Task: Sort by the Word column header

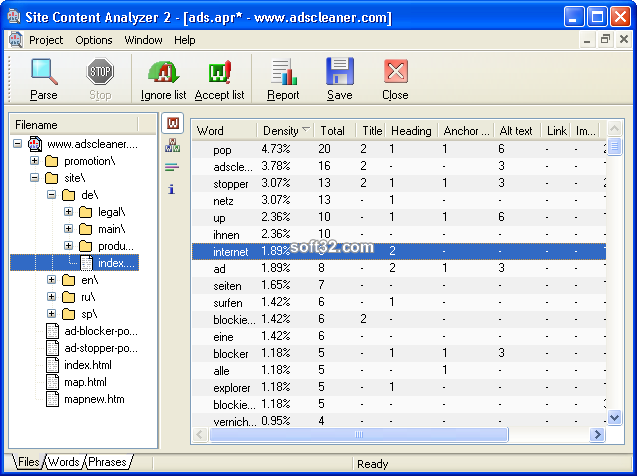Action: [224, 131]
